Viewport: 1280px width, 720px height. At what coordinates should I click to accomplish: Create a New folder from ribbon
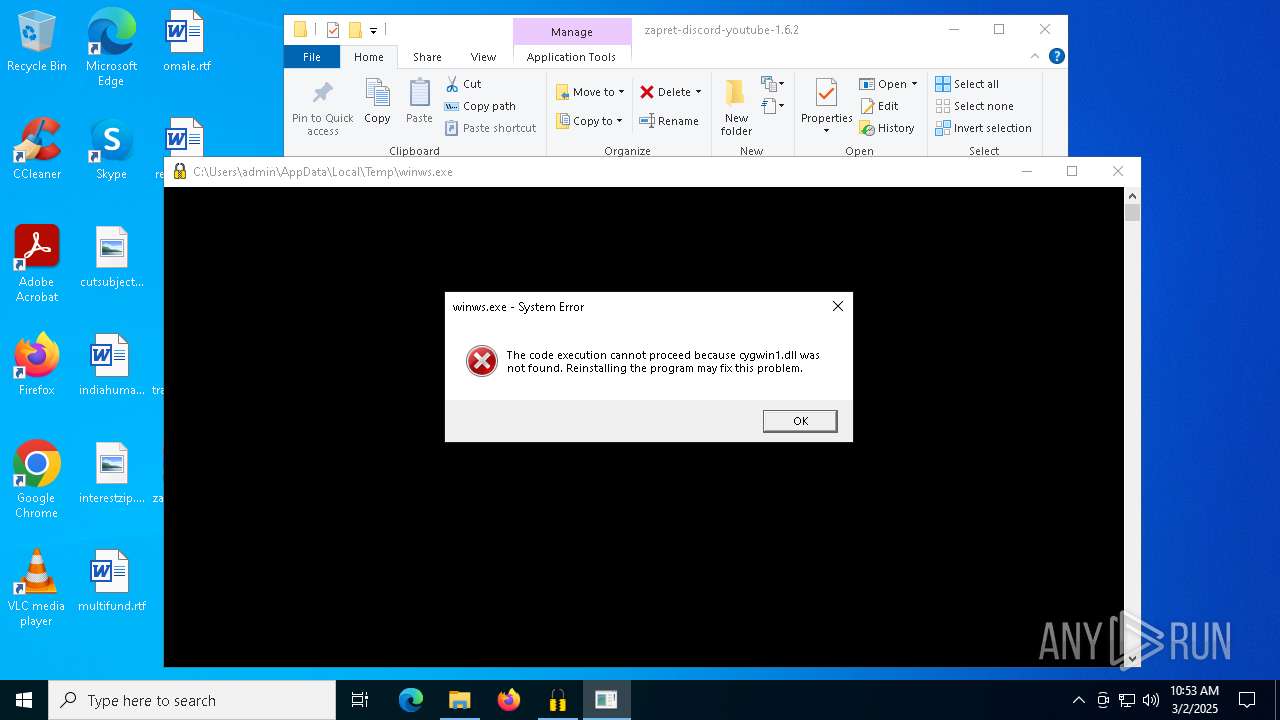tap(736, 107)
